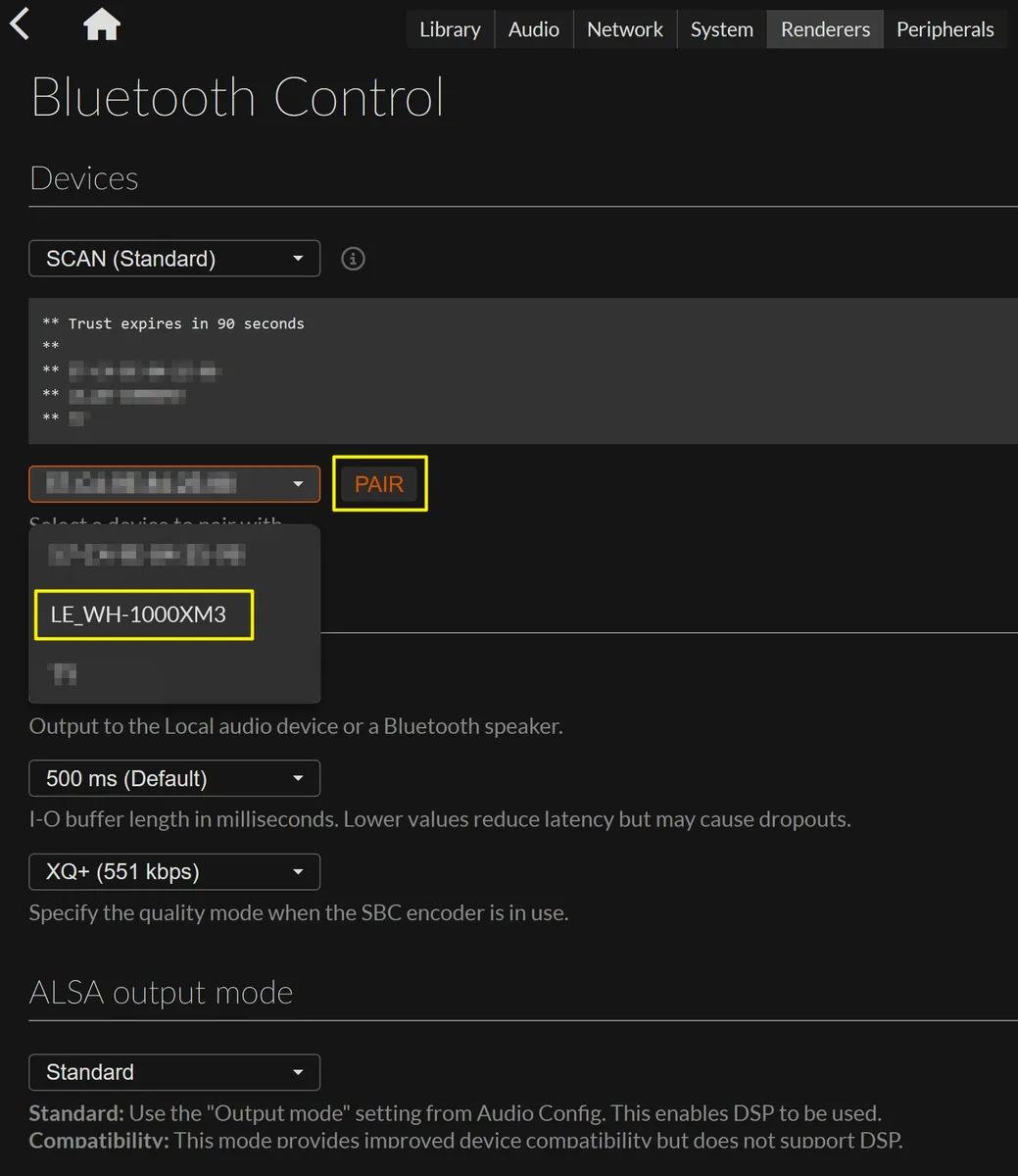Open the orange device selection dropdown
1018x1176 pixels.
(174, 484)
